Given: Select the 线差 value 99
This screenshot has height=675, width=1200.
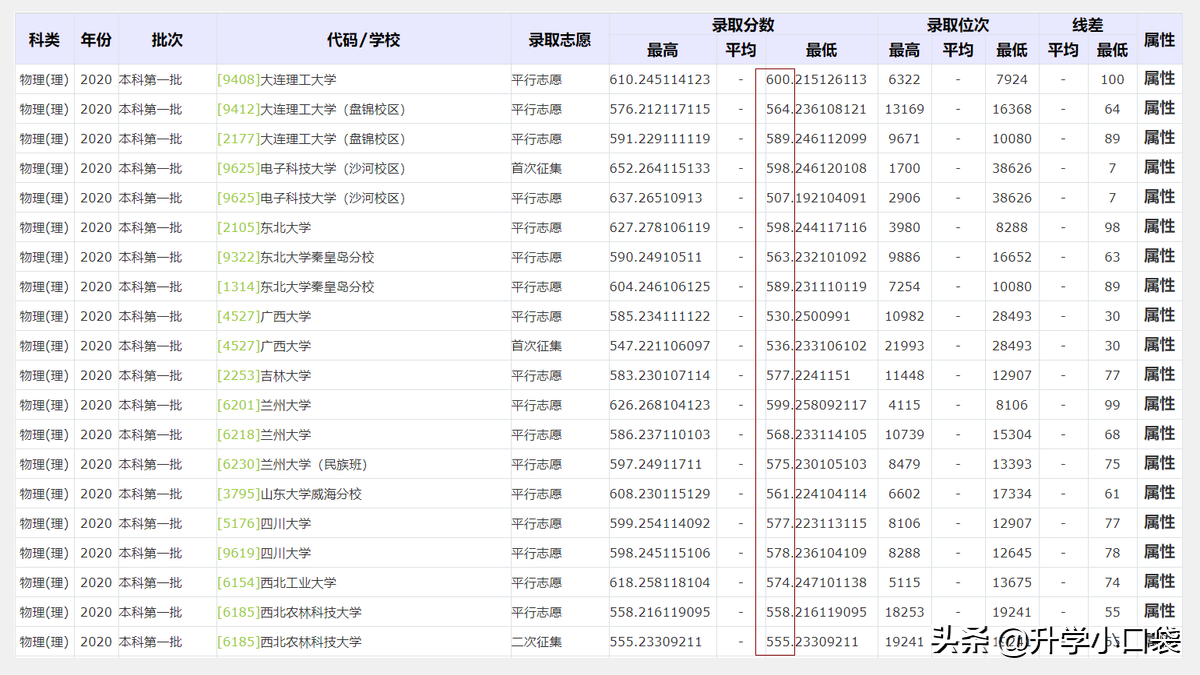Looking at the screenshot, I should [1112, 405].
